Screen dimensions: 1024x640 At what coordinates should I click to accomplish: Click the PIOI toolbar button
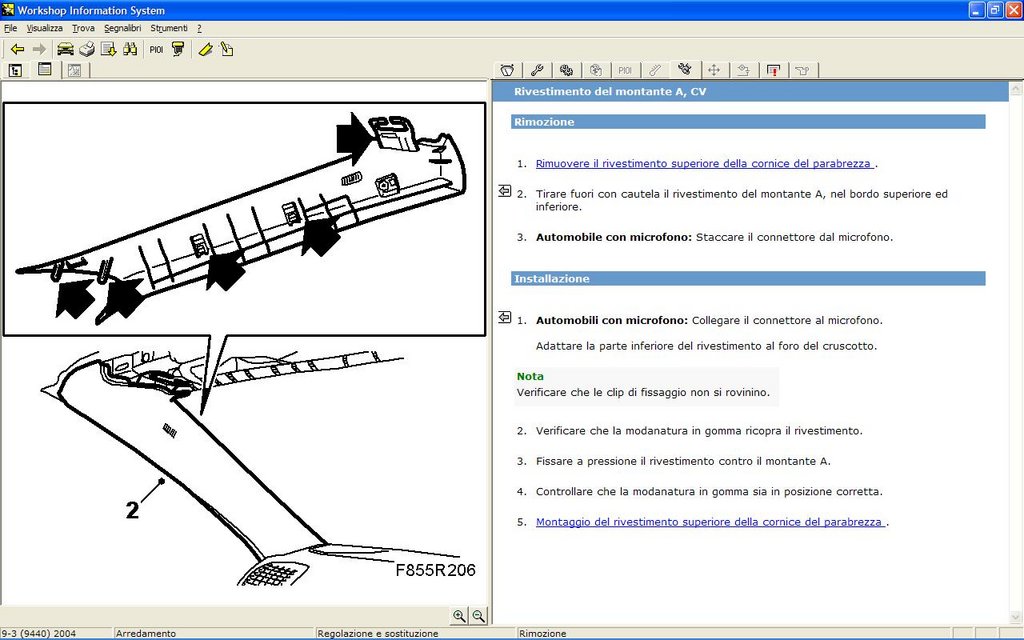(156, 49)
